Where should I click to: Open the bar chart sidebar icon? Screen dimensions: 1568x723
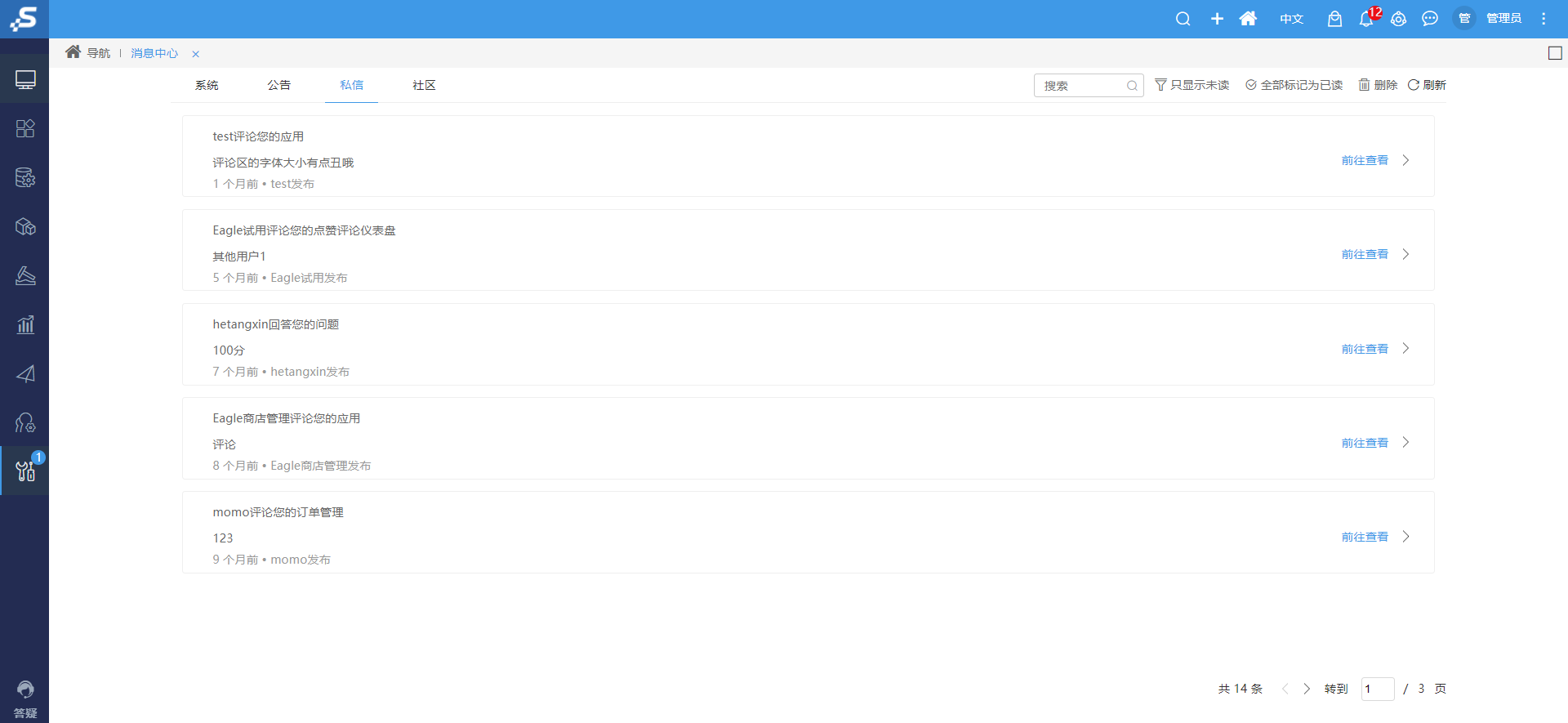pos(25,324)
